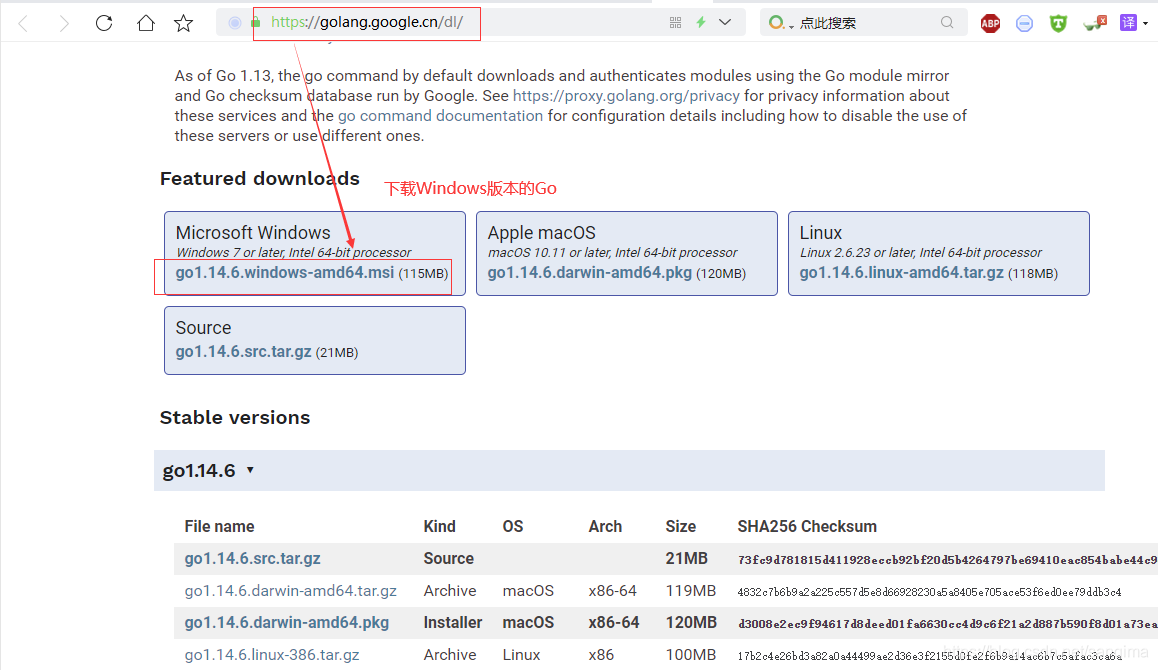
Task: Click the magnifier search icon
Action: (x=947, y=23)
